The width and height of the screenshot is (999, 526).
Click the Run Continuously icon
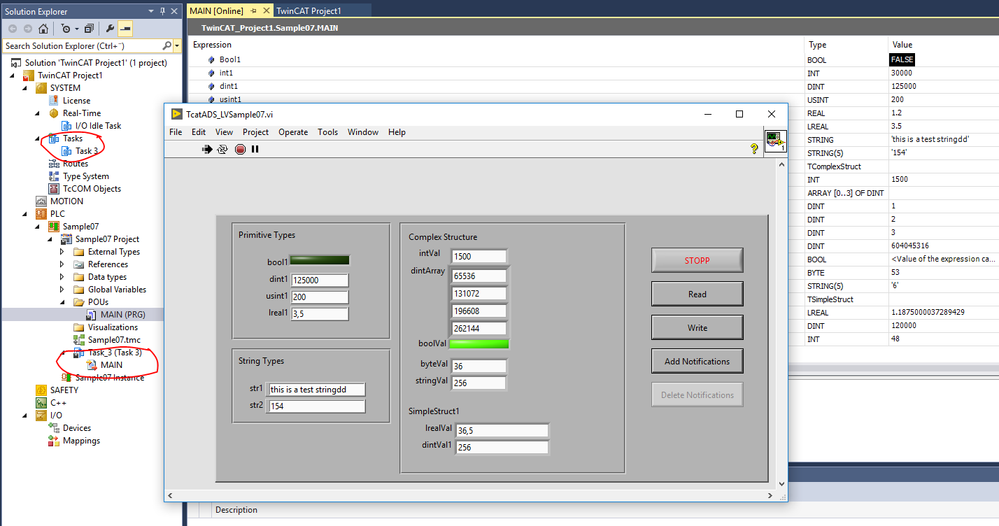[x=223, y=149]
